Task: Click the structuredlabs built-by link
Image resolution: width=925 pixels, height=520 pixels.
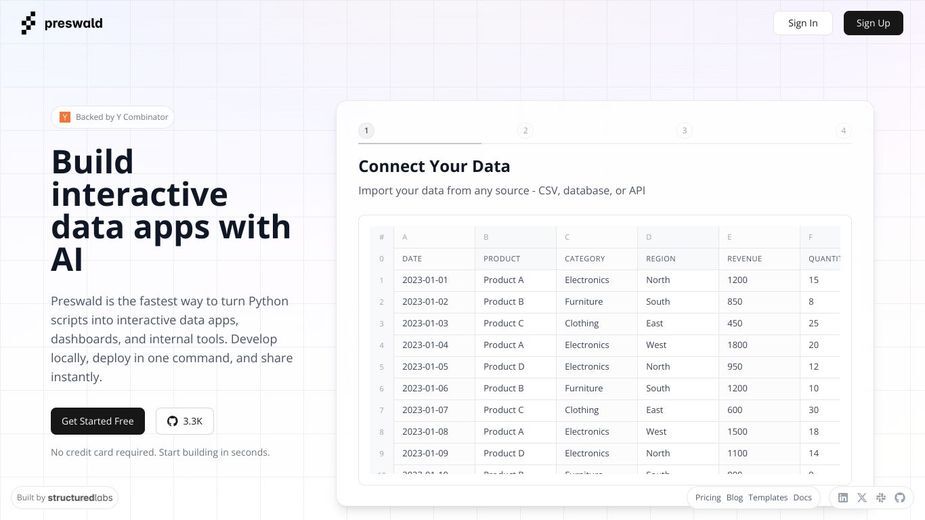Action: point(65,498)
